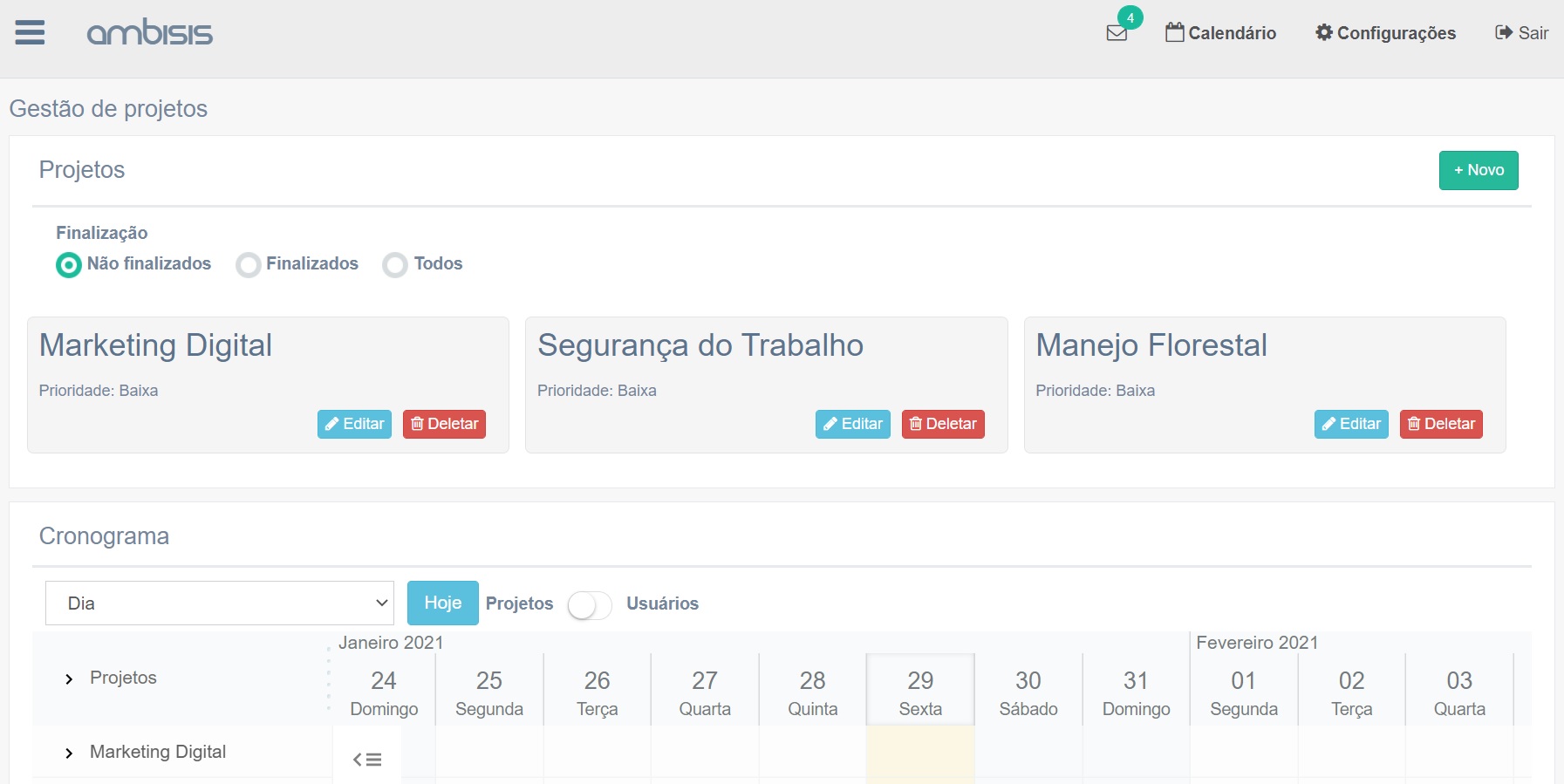Delete the Manejo Florestal project
This screenshot has width=1564, height=784.
(1441, 424)
